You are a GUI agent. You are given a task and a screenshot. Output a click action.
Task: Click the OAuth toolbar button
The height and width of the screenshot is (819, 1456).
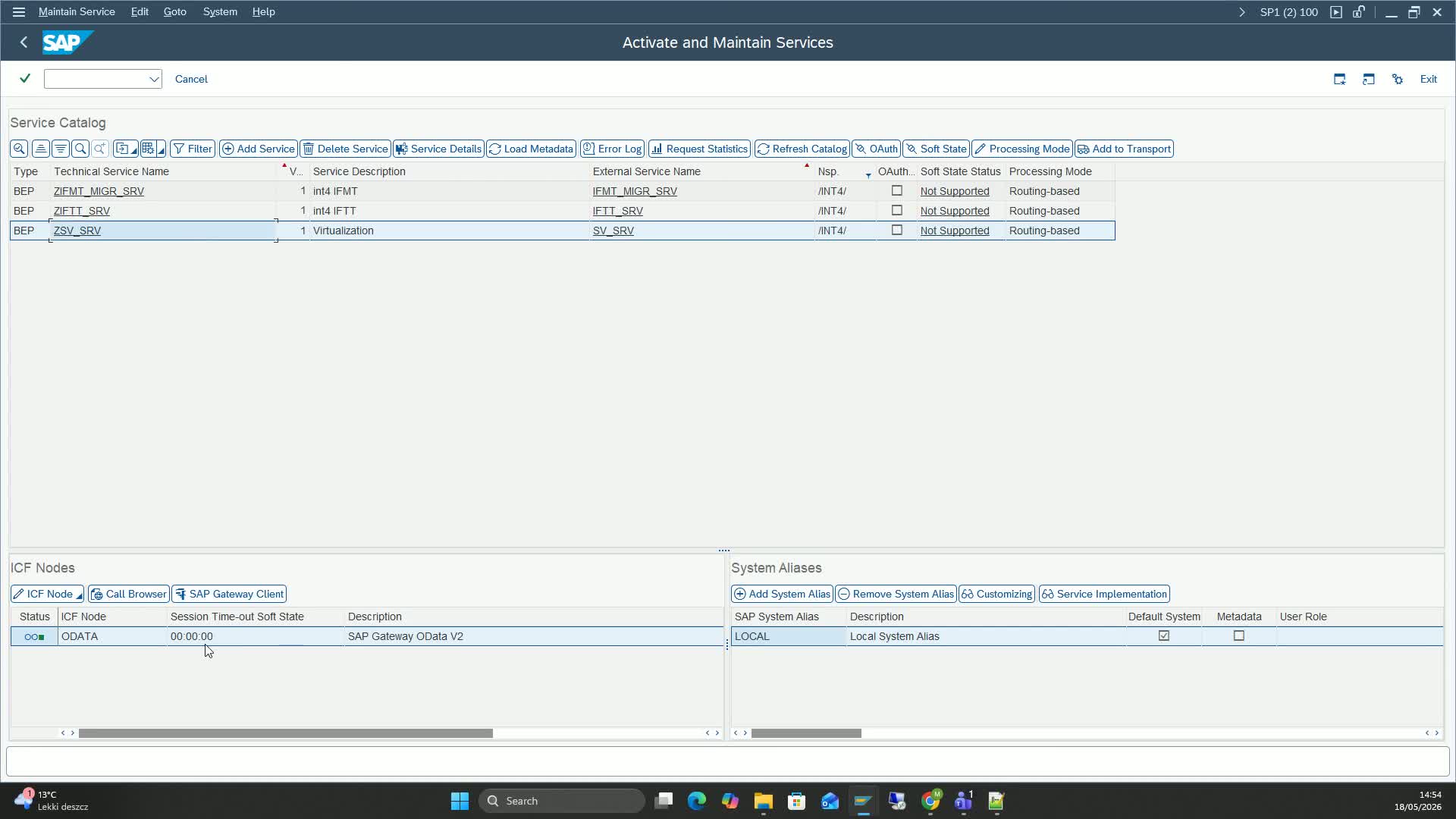click(877, 149)
